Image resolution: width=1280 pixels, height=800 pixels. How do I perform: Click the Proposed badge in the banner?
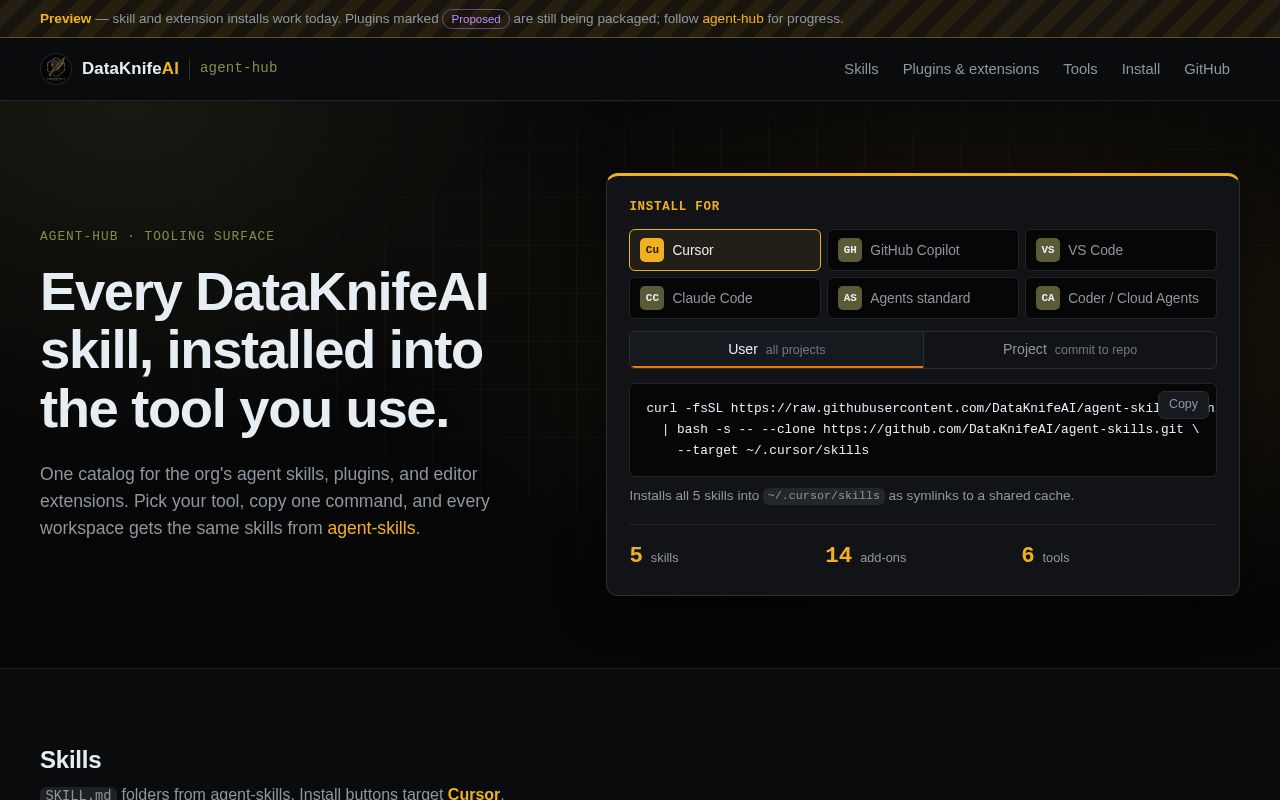[476, 19]
